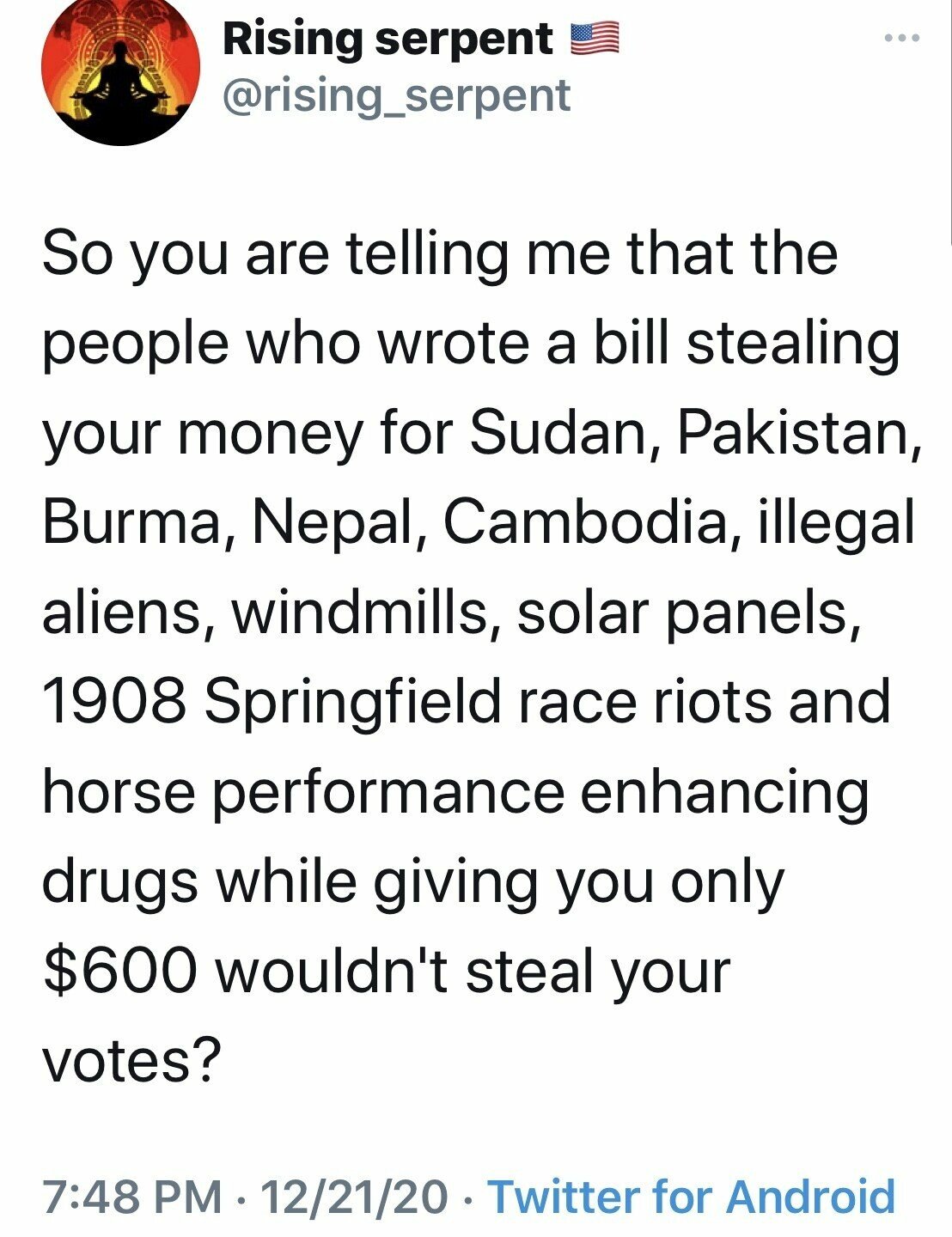Click the word Cambodia in the tweet
The height and width of the screenshot is (1237, 952).
point(585,522)
